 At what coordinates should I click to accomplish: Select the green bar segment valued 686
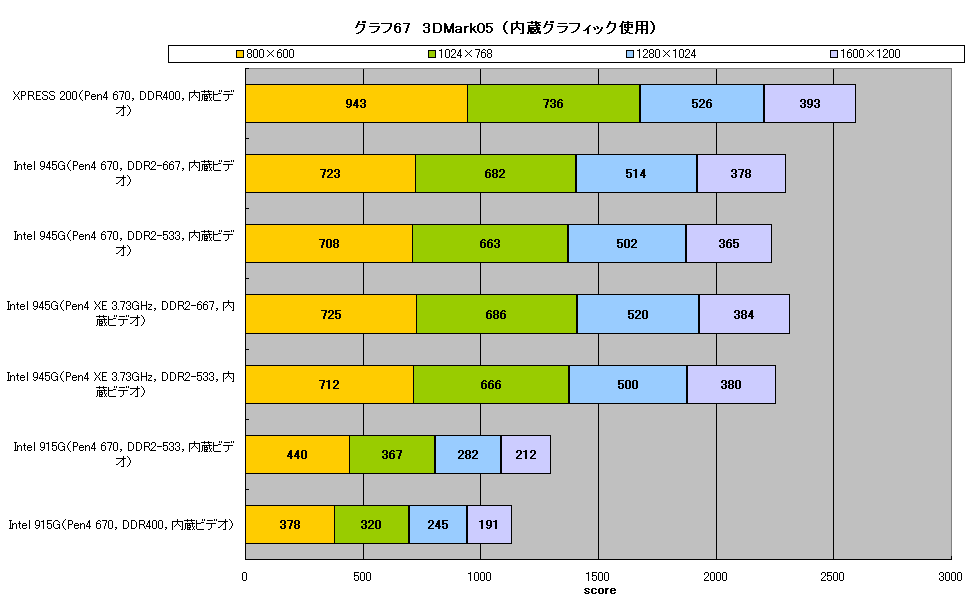(x=497, y=314)
